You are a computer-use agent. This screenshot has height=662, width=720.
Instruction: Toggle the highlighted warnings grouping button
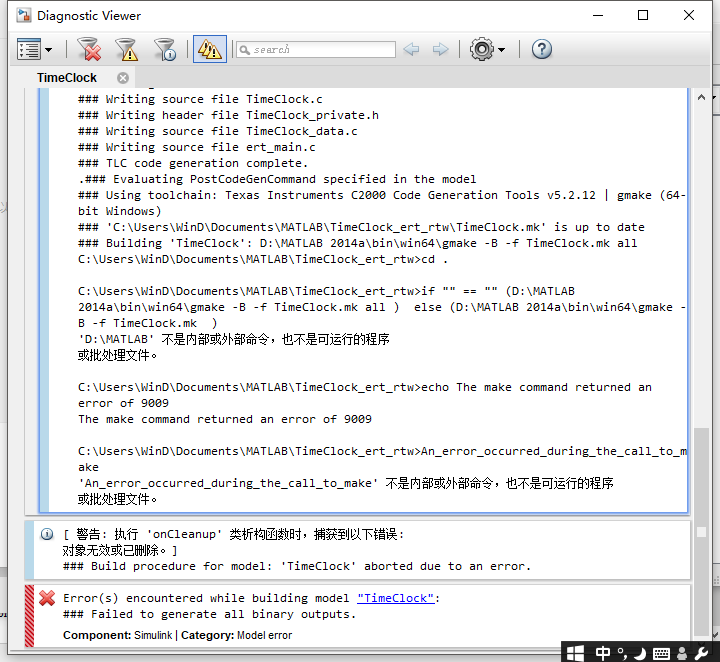(210, 49)
